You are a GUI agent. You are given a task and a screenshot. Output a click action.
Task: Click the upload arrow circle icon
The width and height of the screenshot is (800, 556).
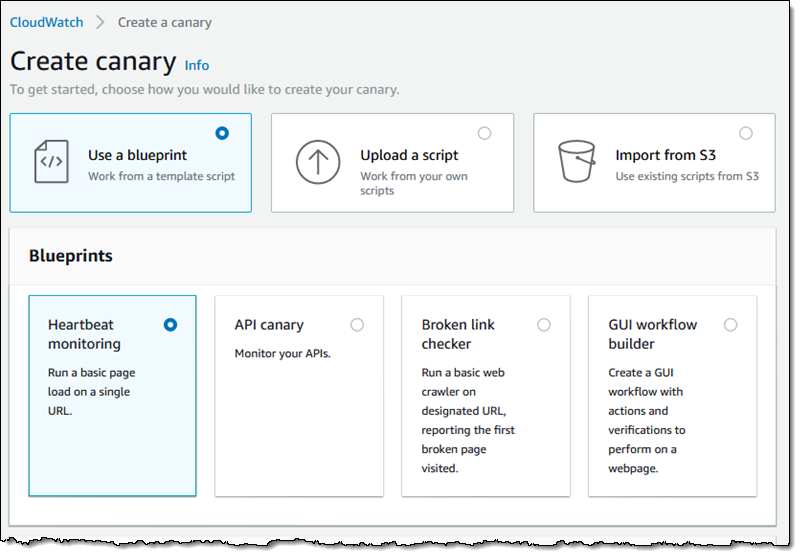[x=318, y=162]
